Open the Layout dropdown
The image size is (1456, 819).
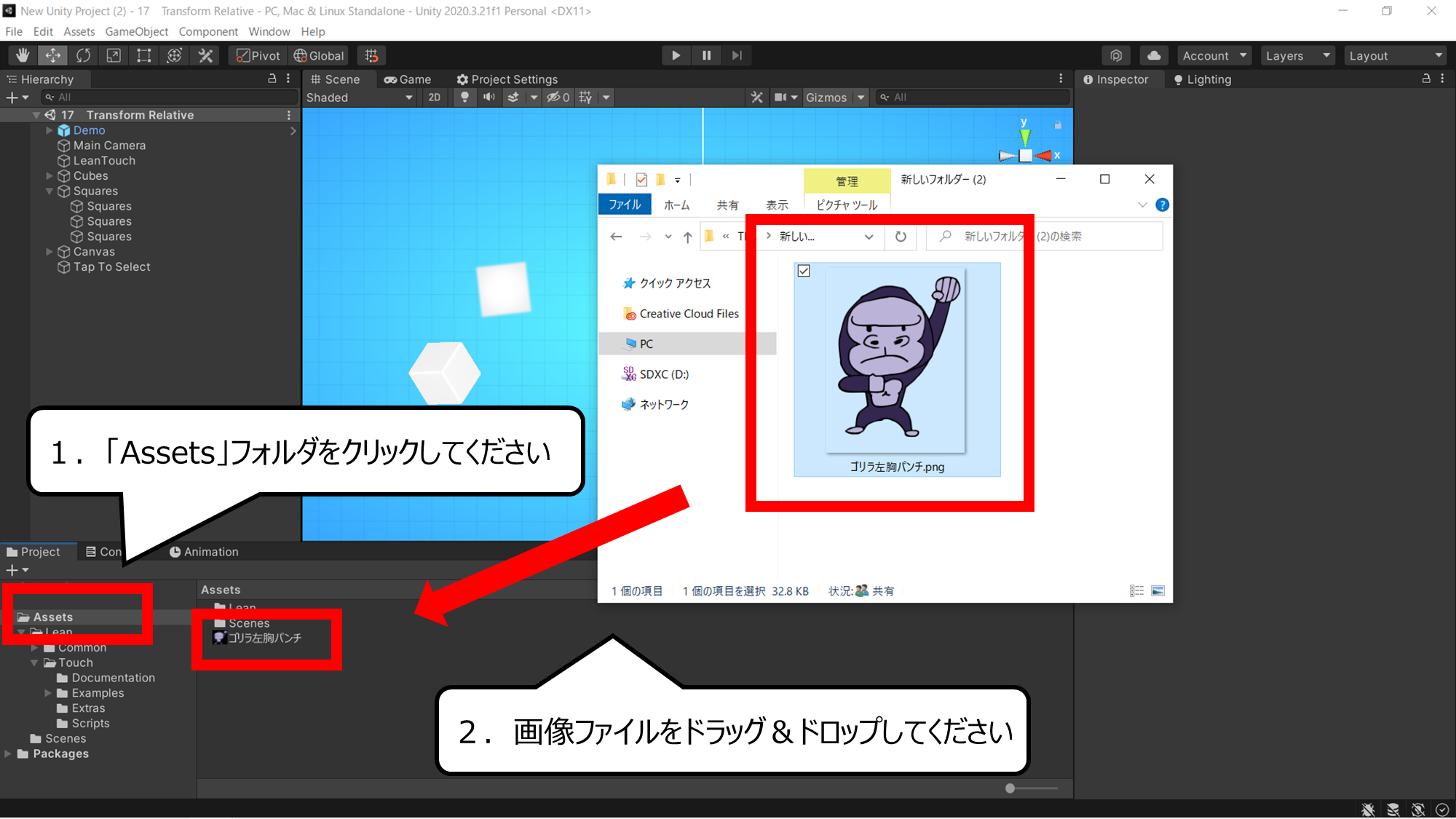(x=1395, y=55)
